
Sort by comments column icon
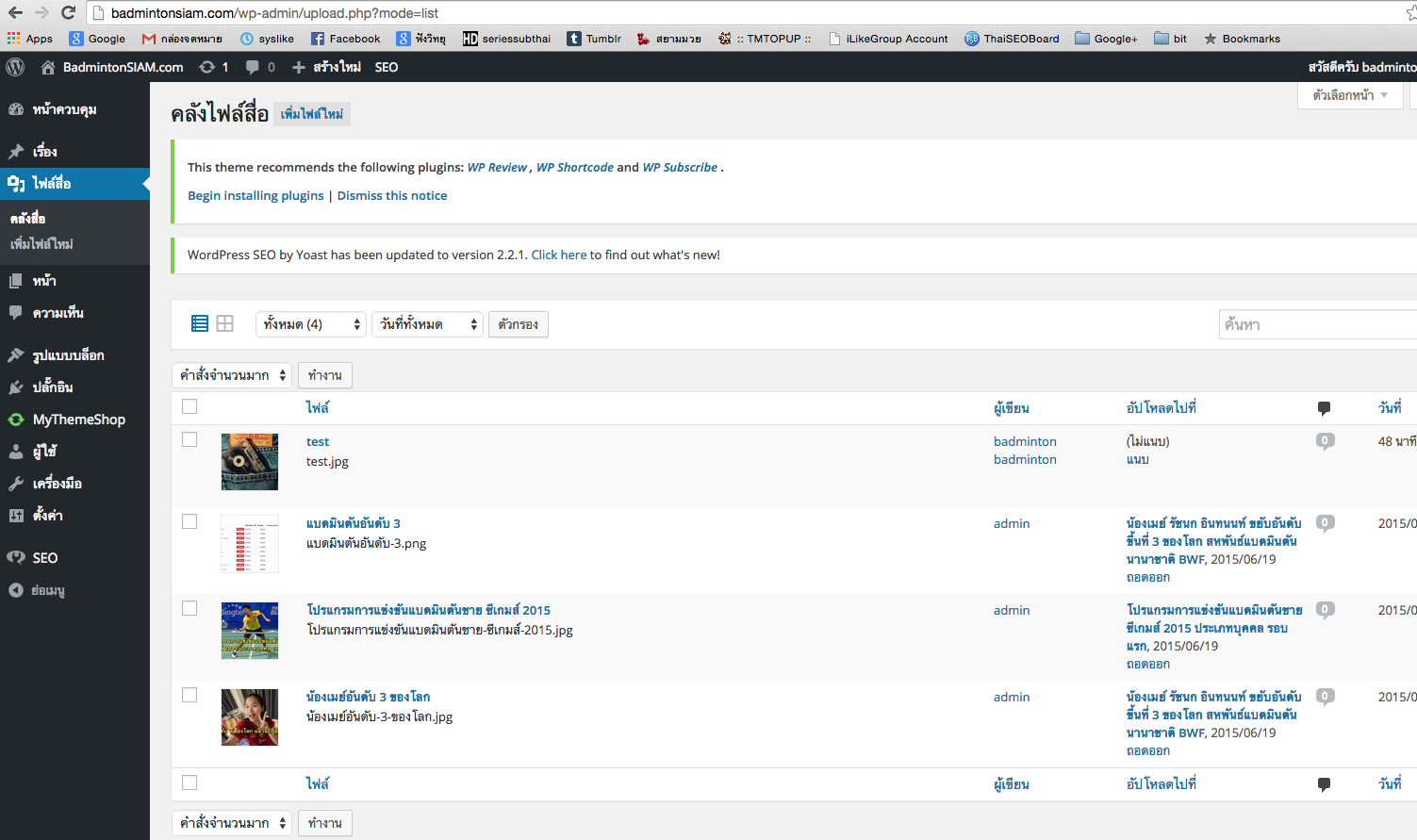1324,408
